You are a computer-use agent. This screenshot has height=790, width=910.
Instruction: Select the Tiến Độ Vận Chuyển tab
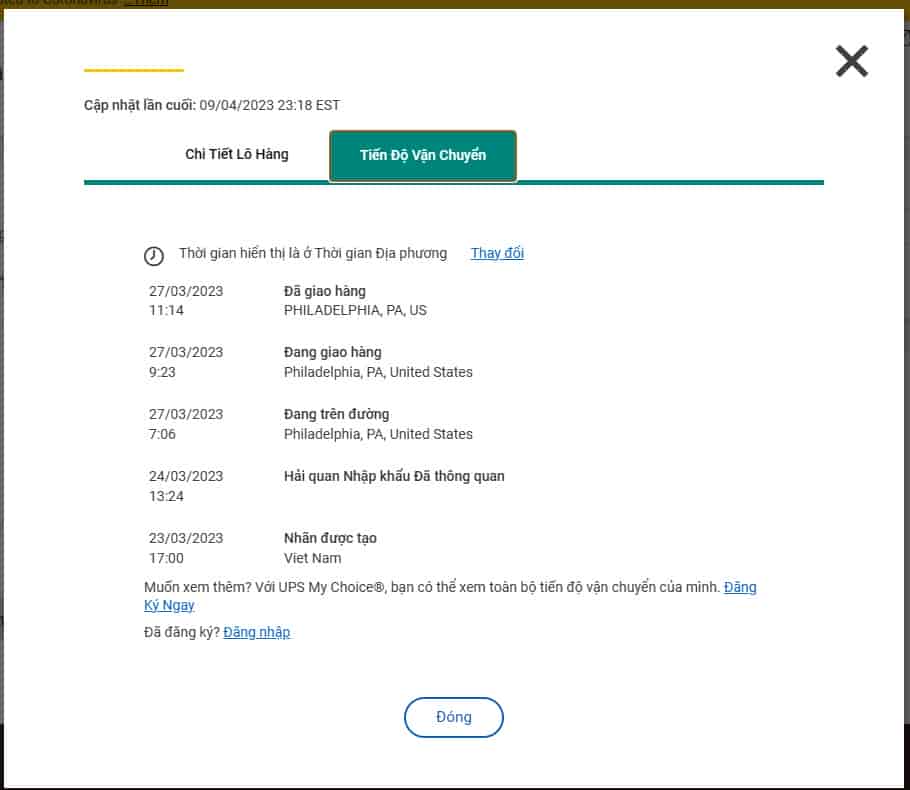click(422, 156)
